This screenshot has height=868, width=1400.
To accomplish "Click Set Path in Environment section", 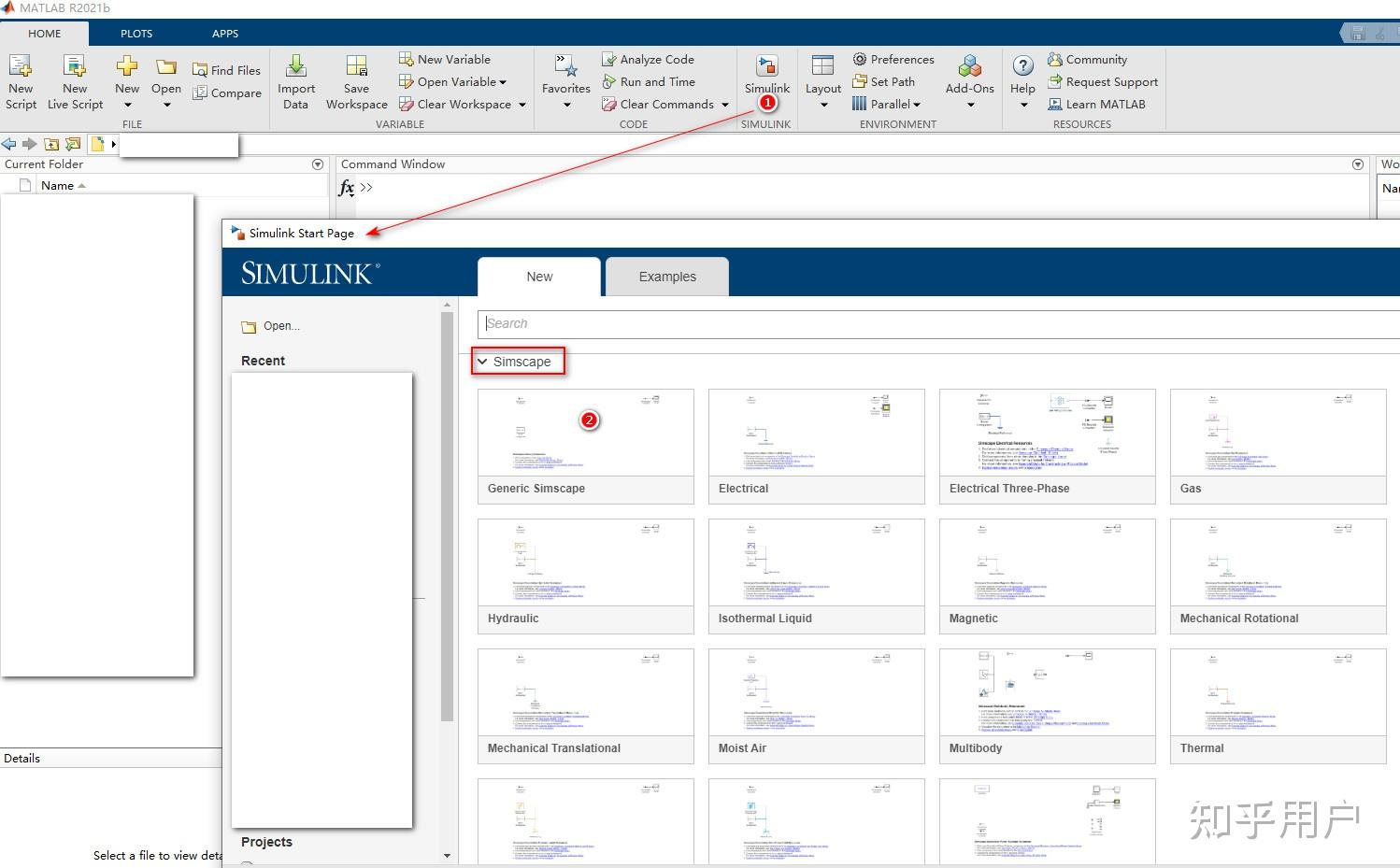I will (x=883, y=81).
